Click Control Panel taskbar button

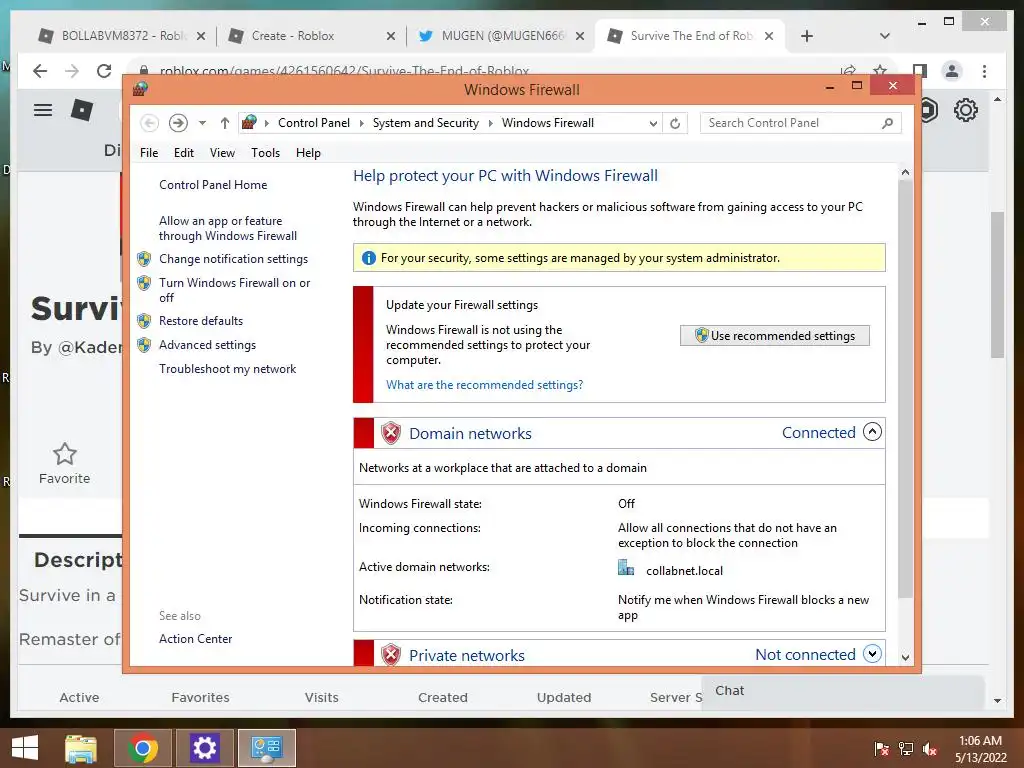click(x=266, y=748)
